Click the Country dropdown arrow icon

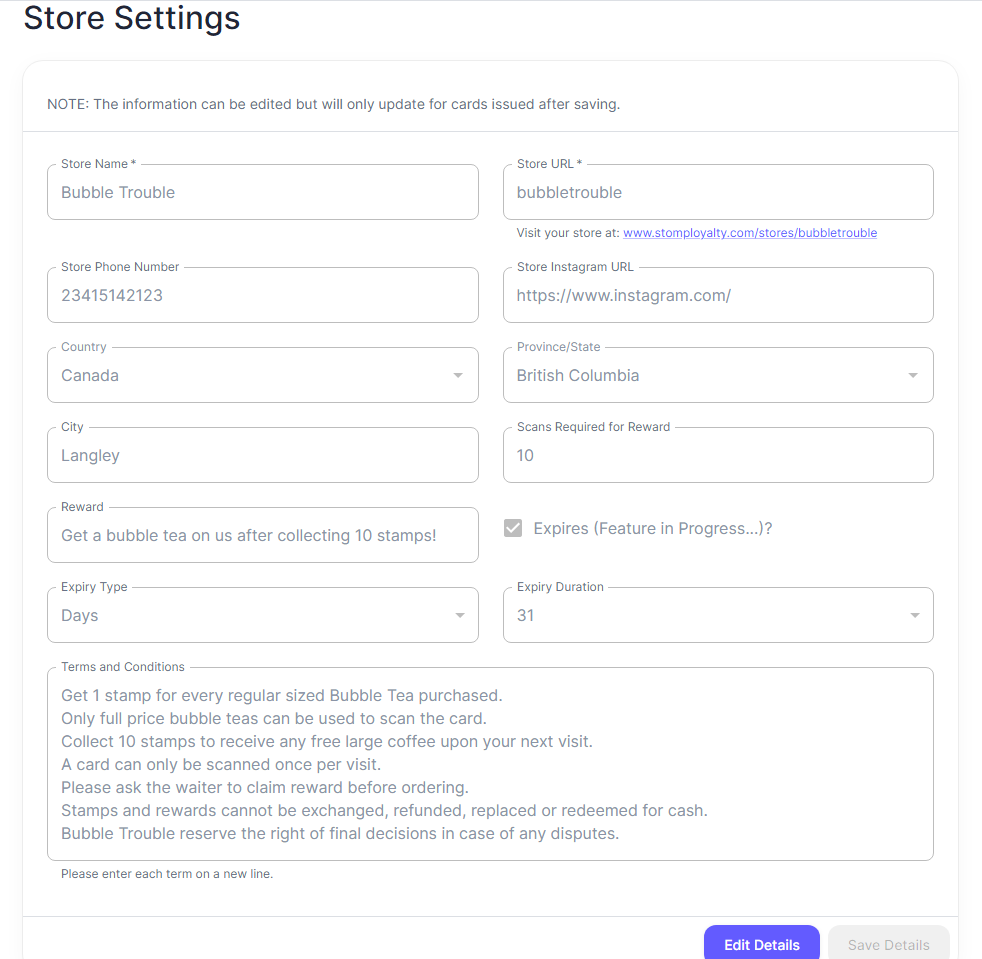[x=458, y=376]
